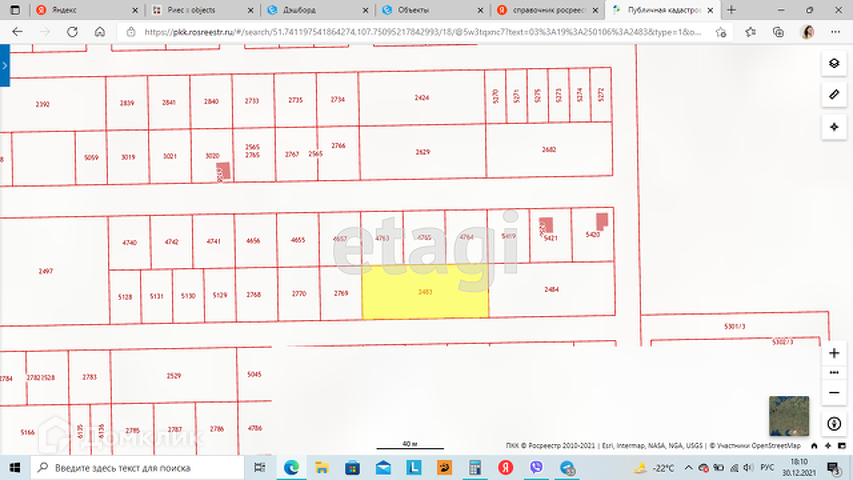Open File Explorer from taskbar
Viewport: 853px width, 480px height.
[322, 467]
